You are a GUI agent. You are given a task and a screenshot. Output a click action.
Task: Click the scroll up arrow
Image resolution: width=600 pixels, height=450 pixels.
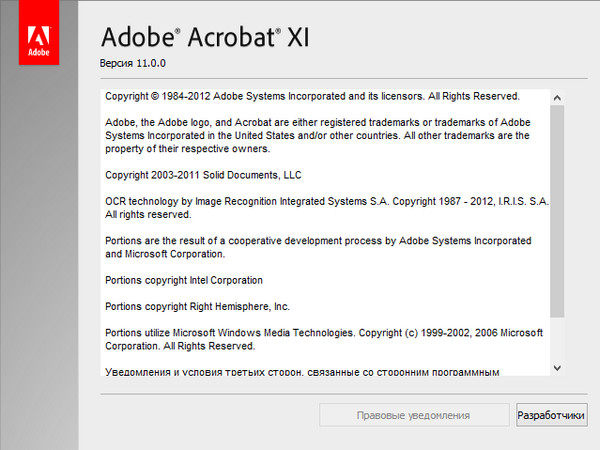coord(557,98)
